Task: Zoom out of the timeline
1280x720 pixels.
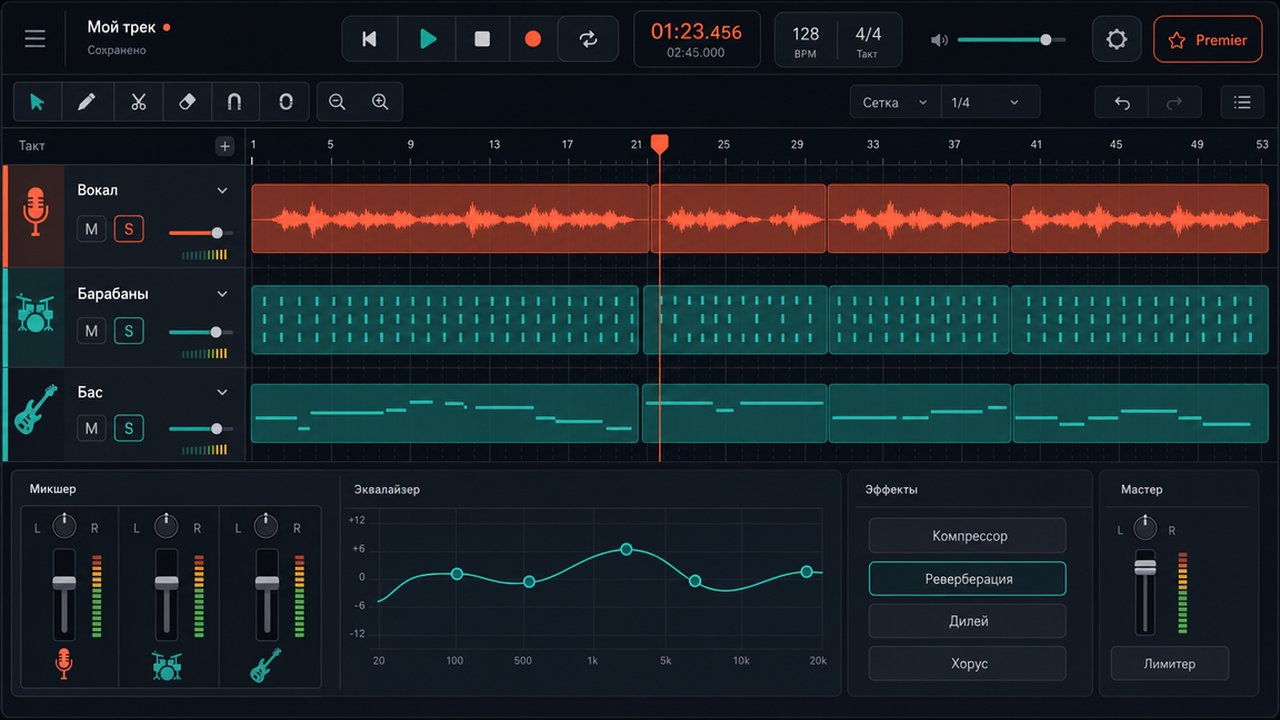Action: coord(337,102)
